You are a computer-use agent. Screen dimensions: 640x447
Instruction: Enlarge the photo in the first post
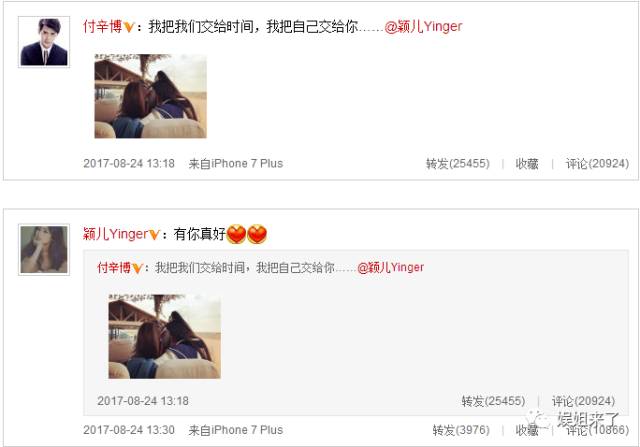[151, 96]
